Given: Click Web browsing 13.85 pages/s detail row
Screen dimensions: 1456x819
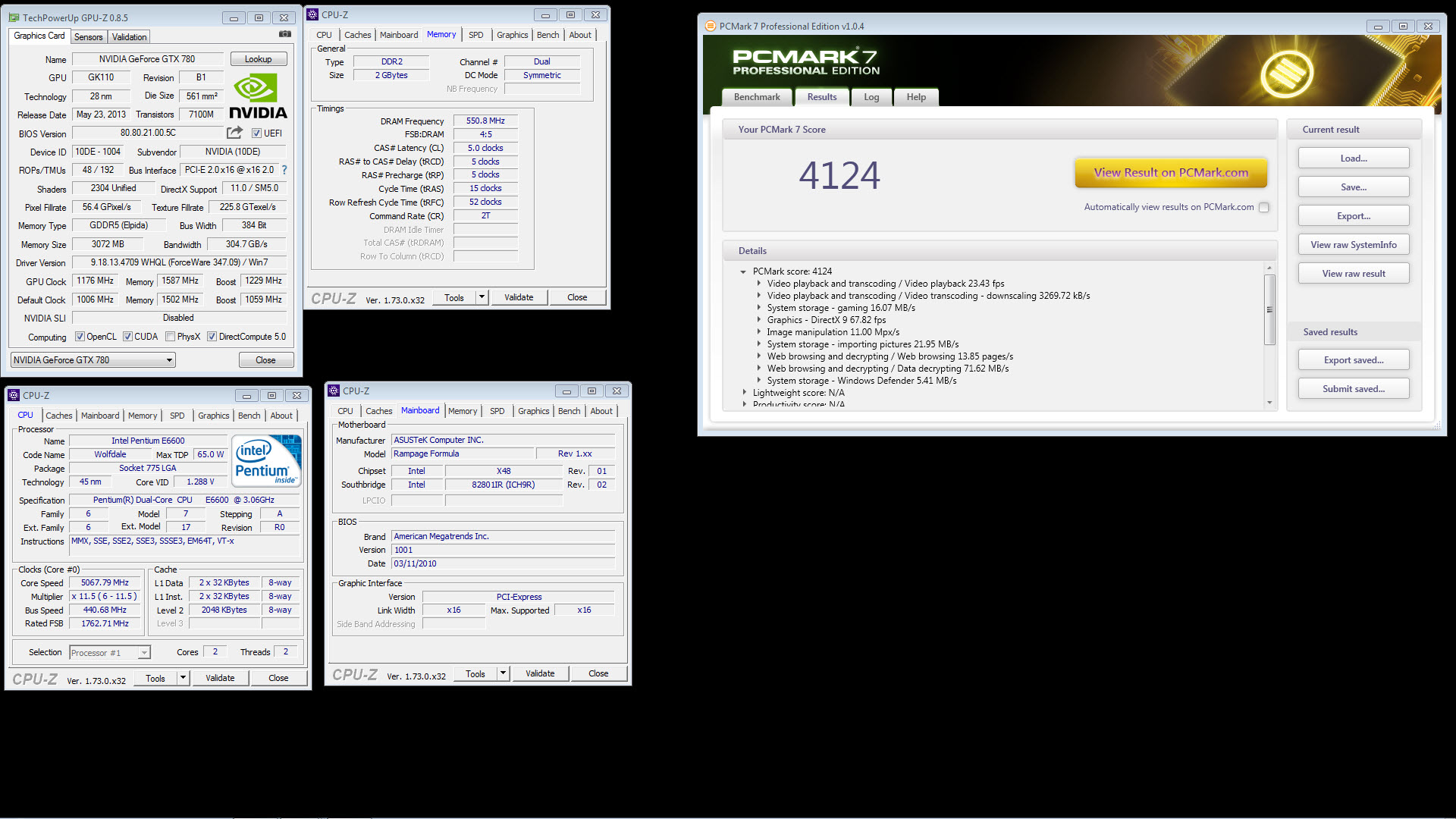Looking at the screenshot, I should tap(890, 356).
